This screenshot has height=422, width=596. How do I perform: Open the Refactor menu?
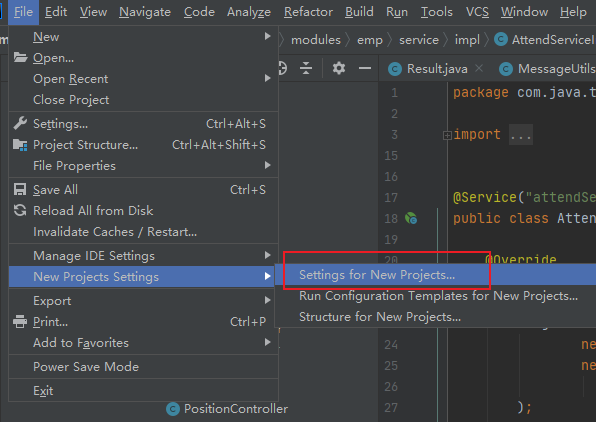click(308, 12)
